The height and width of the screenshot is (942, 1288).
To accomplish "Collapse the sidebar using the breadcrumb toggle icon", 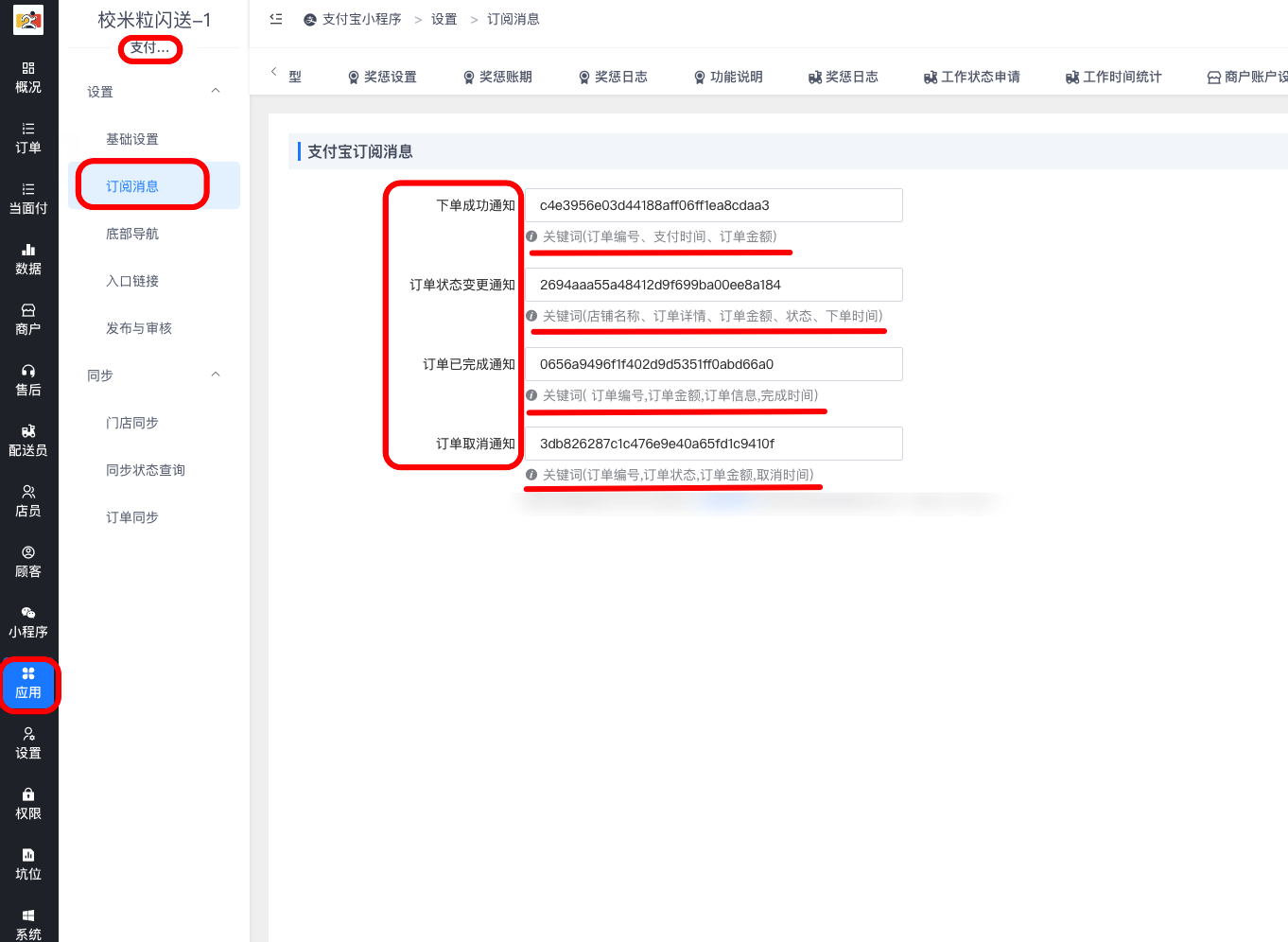I will click(x=274, y=18).
